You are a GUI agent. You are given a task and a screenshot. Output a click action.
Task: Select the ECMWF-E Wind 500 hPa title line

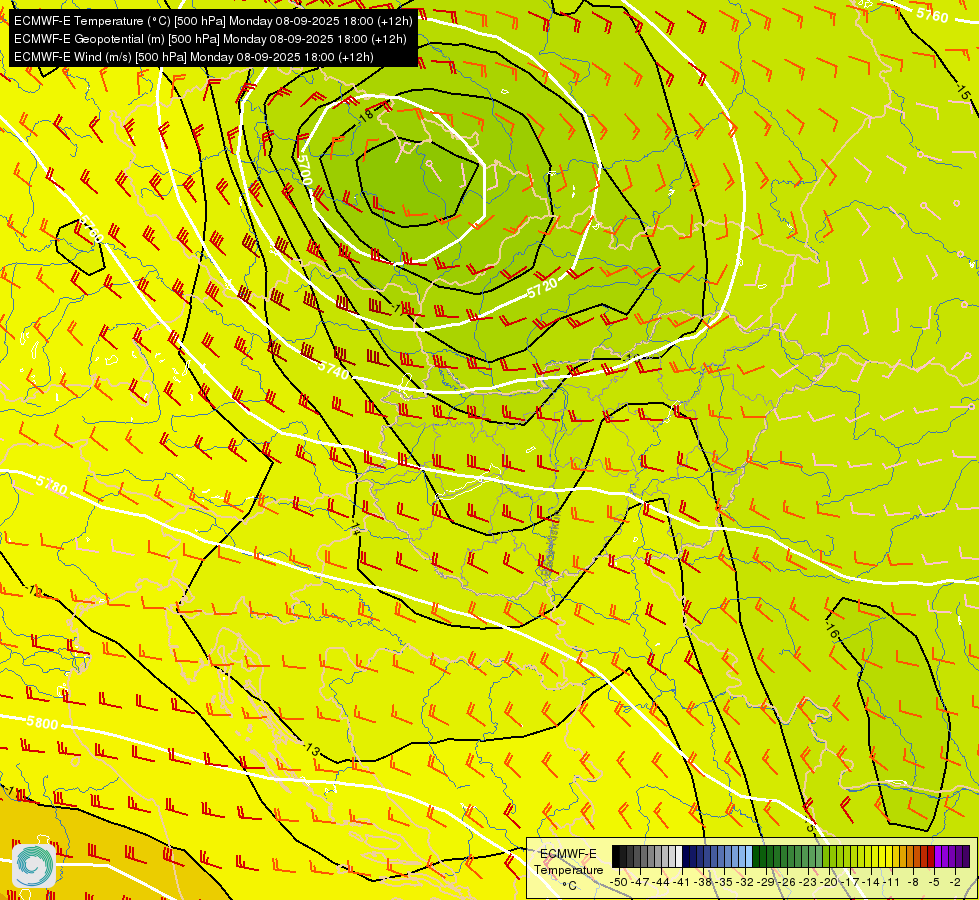pos(194,57)
